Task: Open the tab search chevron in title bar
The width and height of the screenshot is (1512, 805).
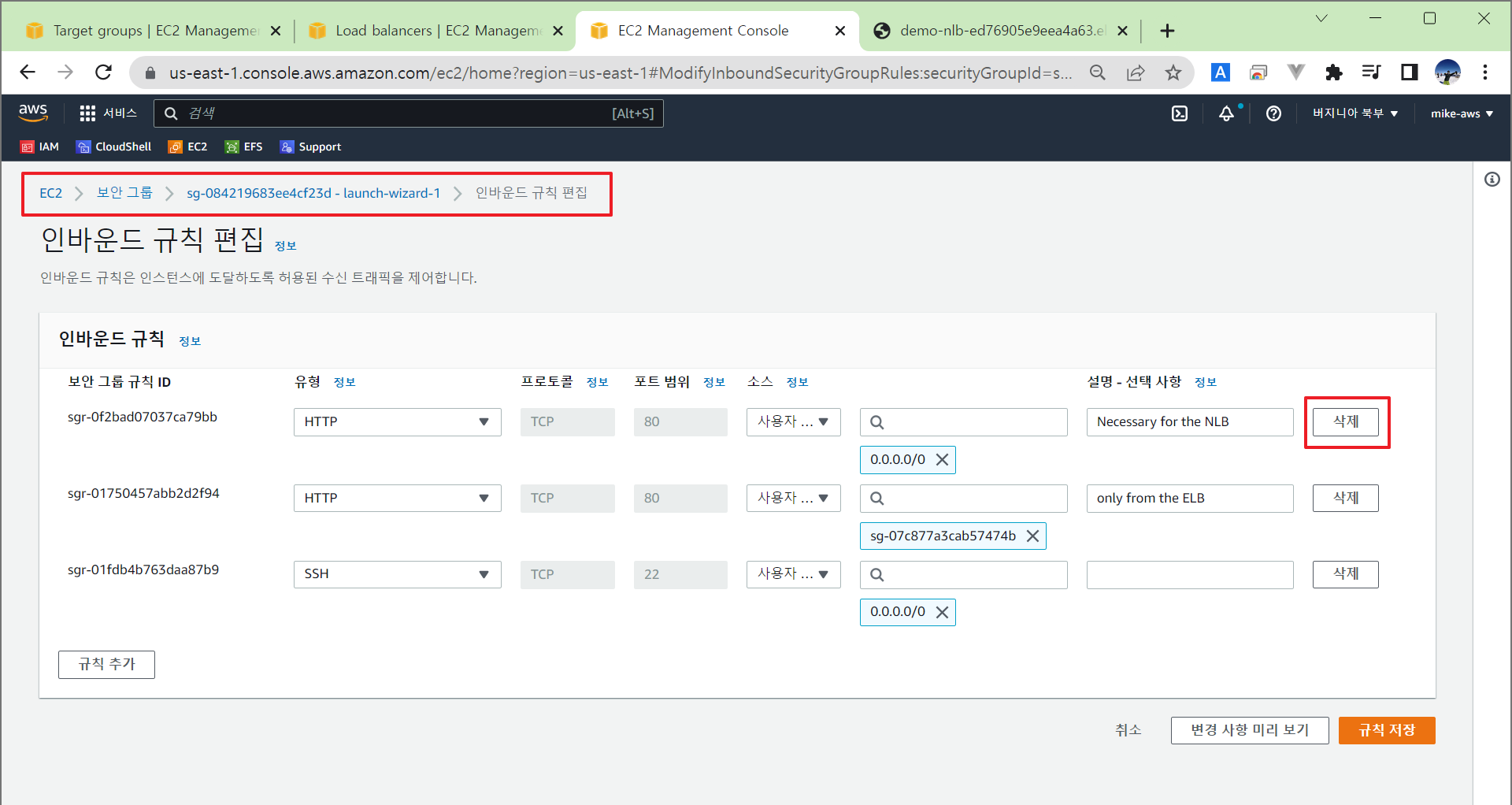Action: pyautogui.click(x=1321, y=18)
